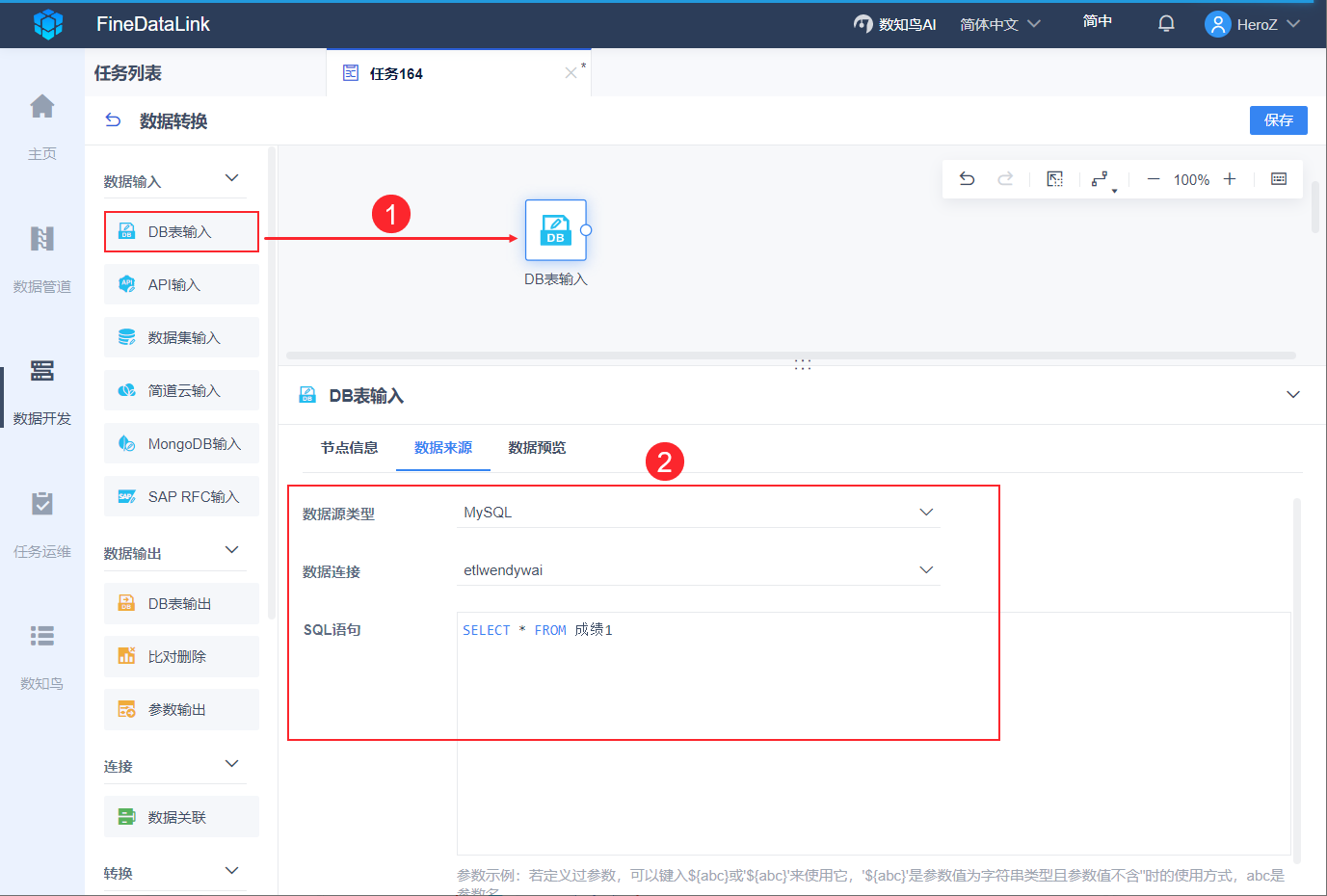Collapse 连接 section
This screenshot has width=1327, height=896.
(x=231, y=764)
